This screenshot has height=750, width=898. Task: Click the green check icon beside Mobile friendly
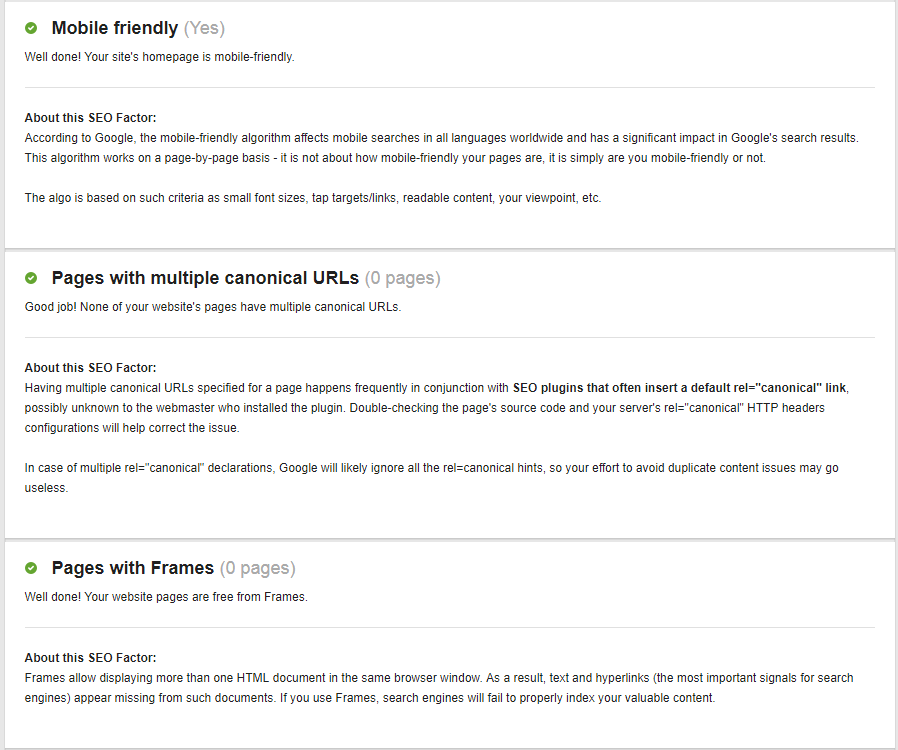[31, 28]
